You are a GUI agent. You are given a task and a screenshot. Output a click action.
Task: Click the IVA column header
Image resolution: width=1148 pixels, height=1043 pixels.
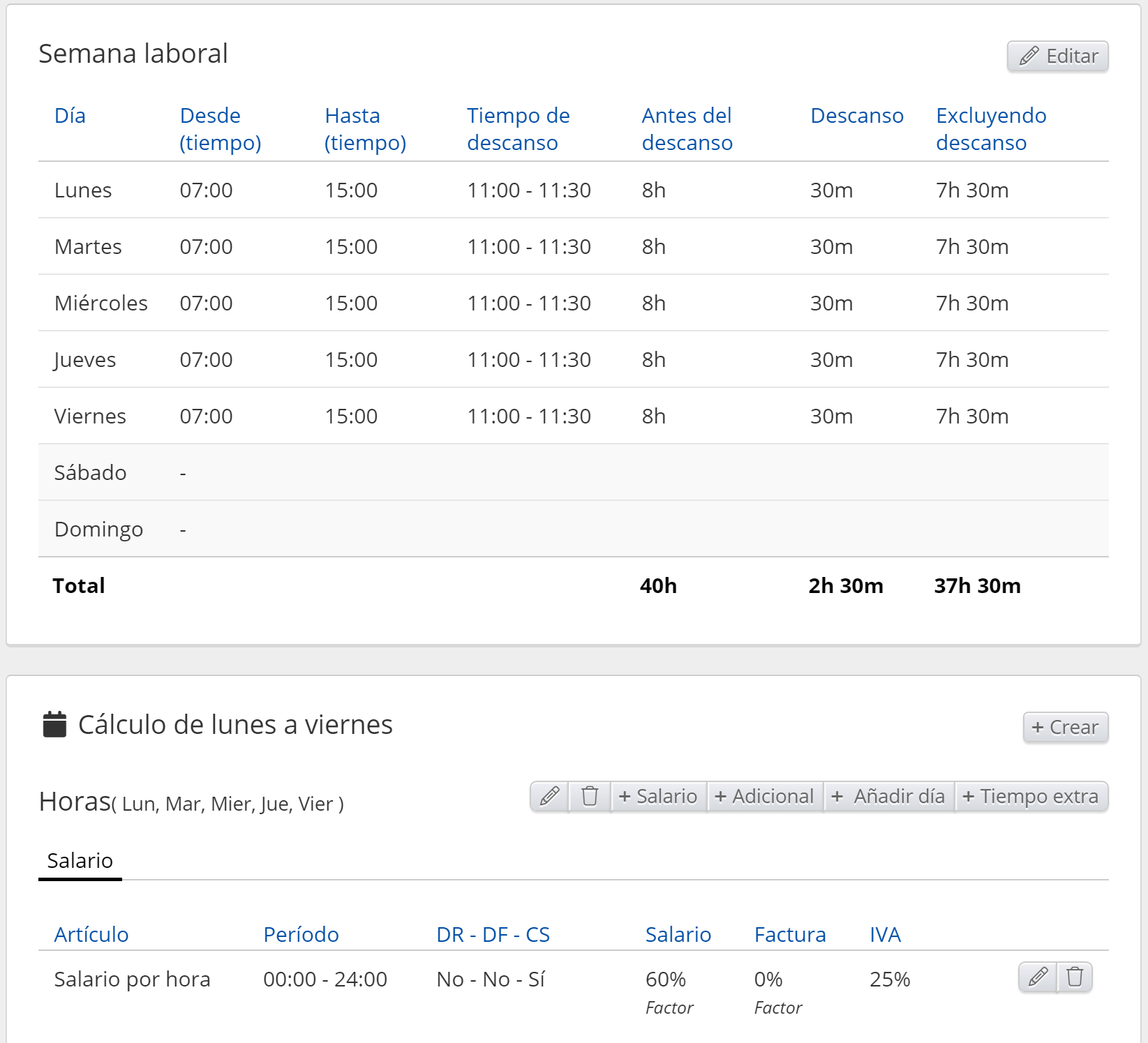885,934
